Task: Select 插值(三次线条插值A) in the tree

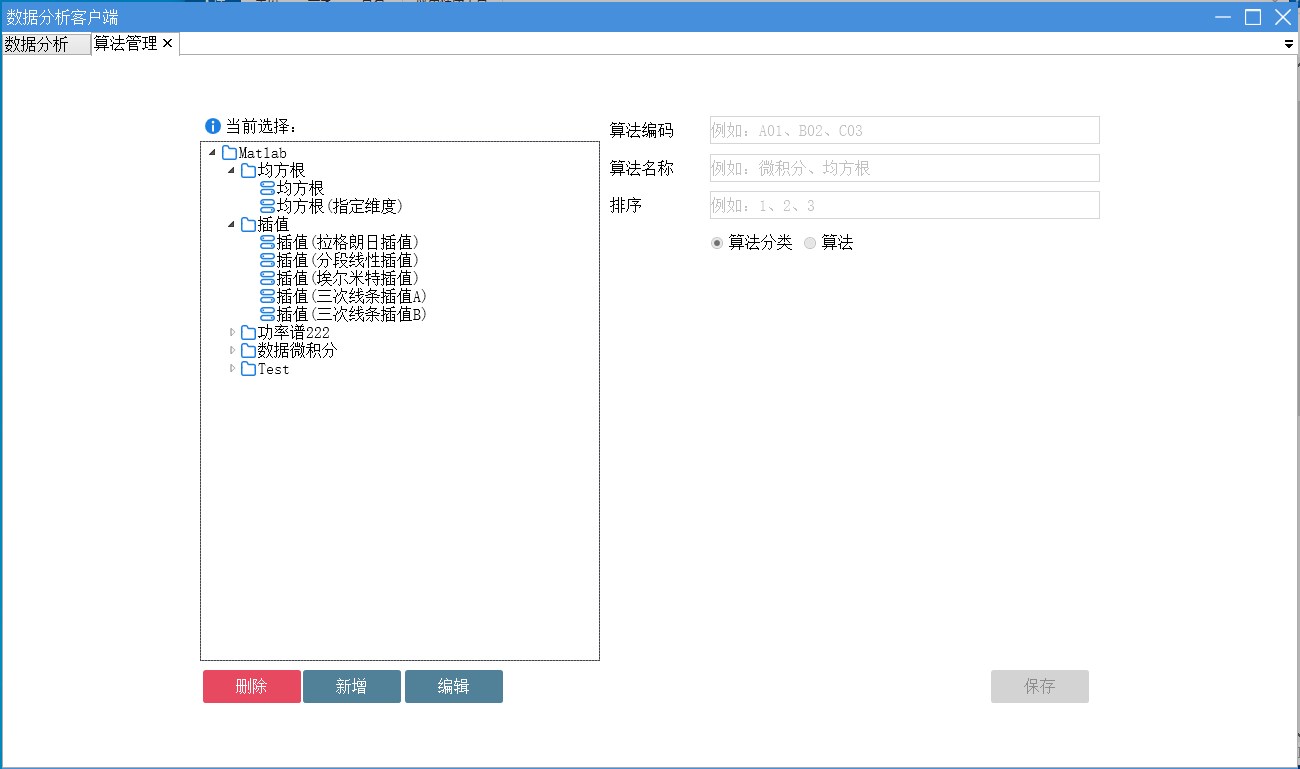Action: tap(352, 297)
